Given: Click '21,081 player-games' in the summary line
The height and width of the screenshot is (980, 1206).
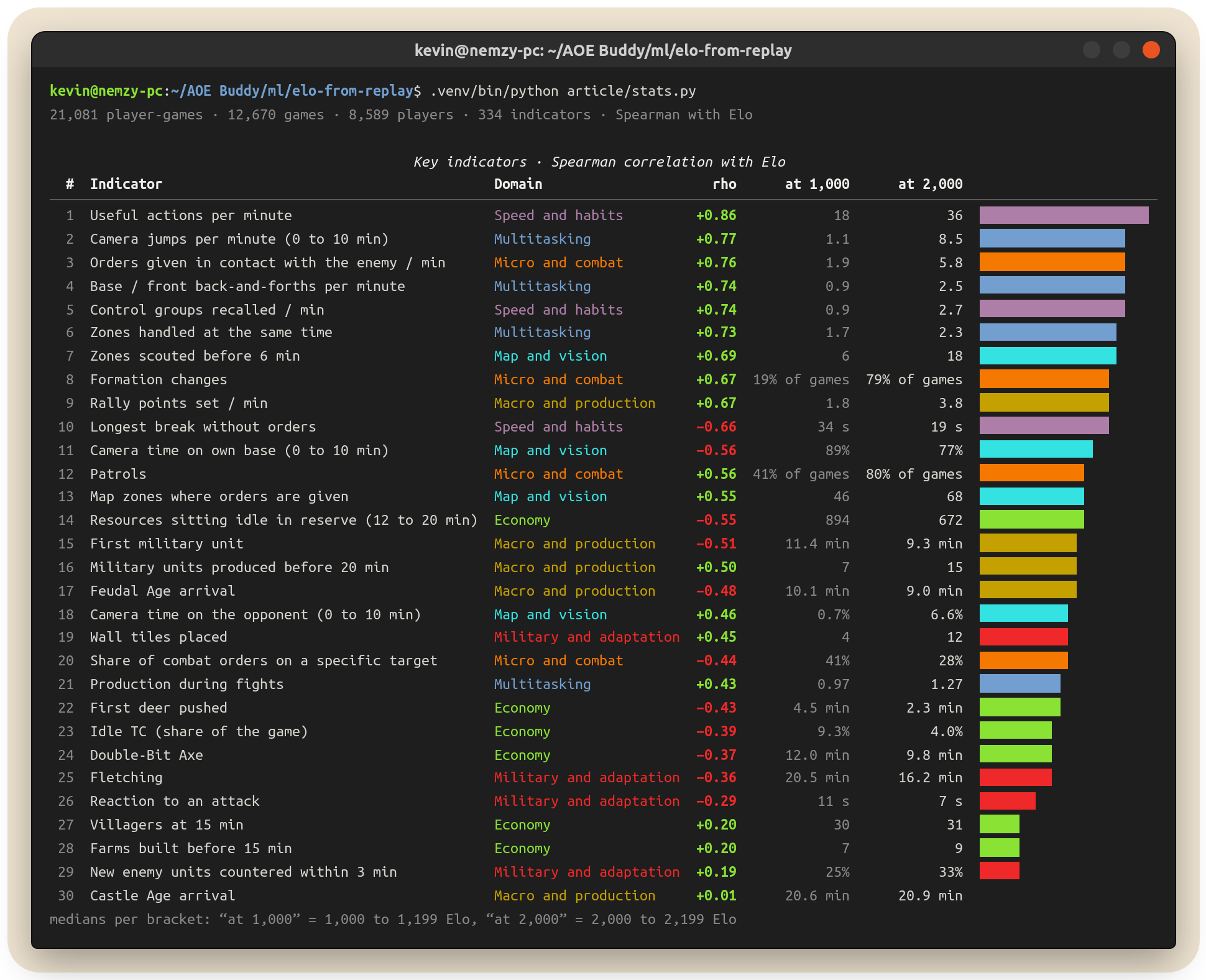Looking at the screenshot, I should click(126, 115).
